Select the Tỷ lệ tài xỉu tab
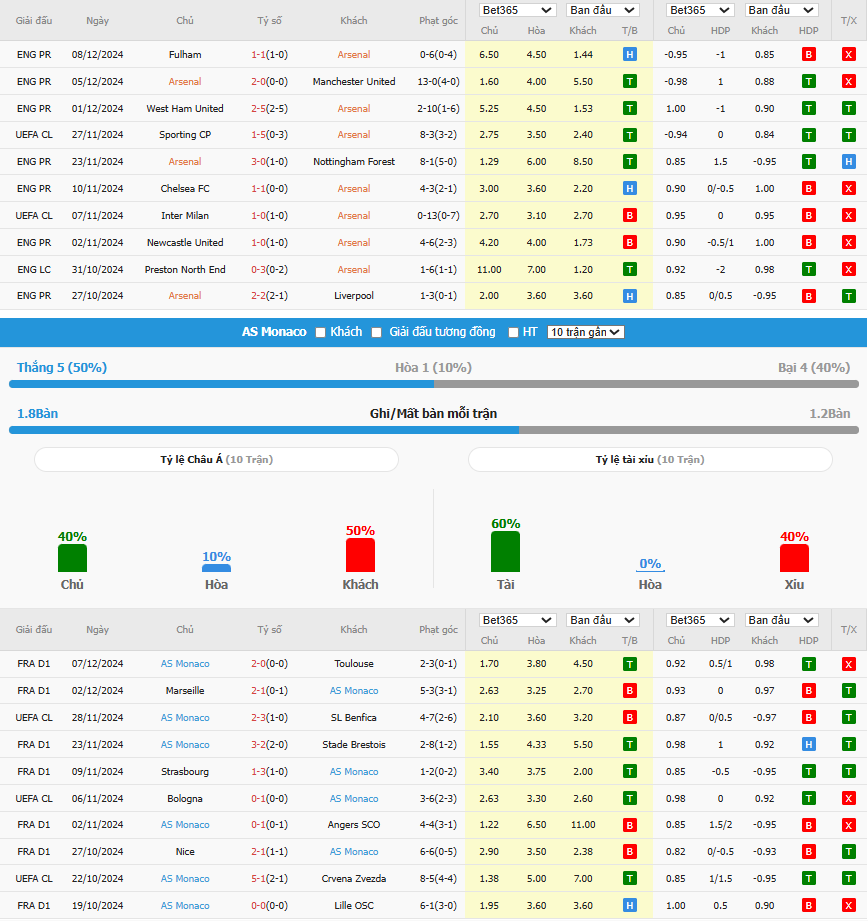Screen dimensions: 868x921 coord(650,460)
